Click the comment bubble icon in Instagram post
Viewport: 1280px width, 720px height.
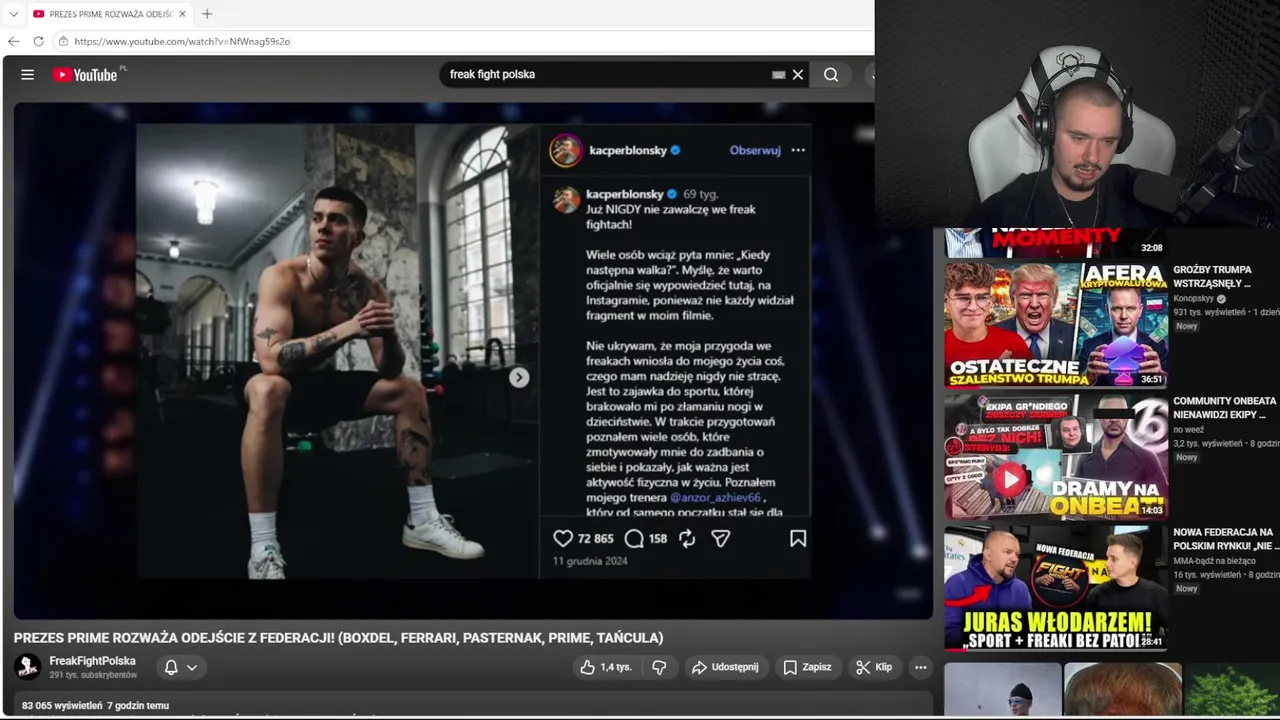634,538
